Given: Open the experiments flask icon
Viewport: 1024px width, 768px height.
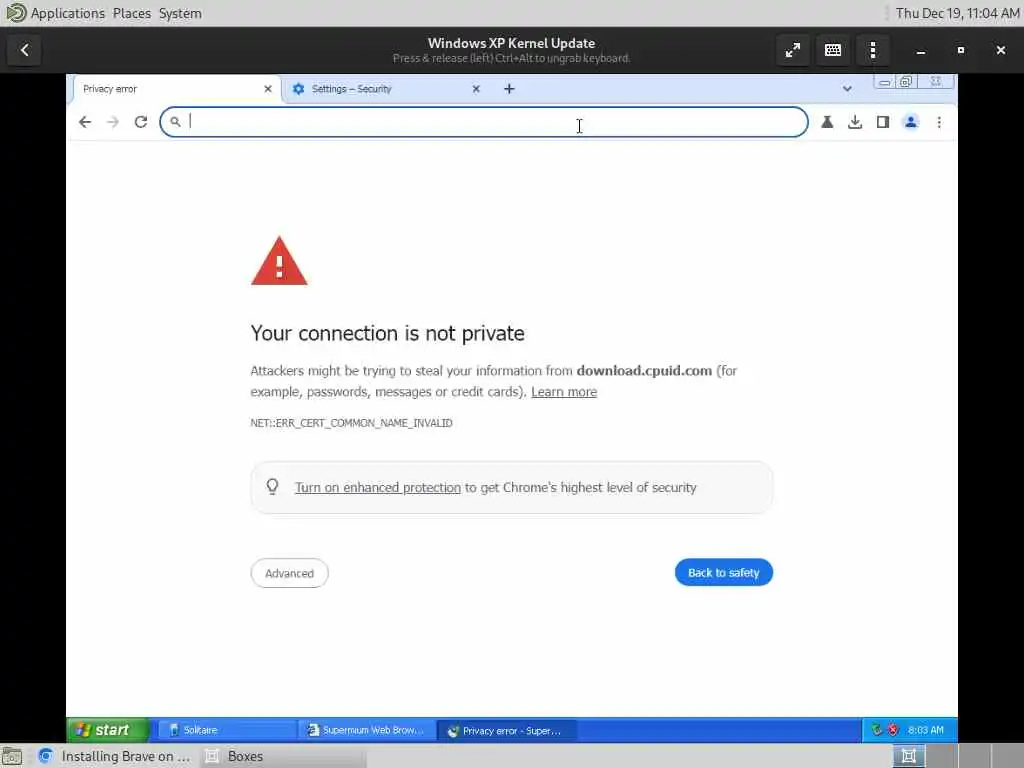Looking at the screenshot, I should 827,122.
